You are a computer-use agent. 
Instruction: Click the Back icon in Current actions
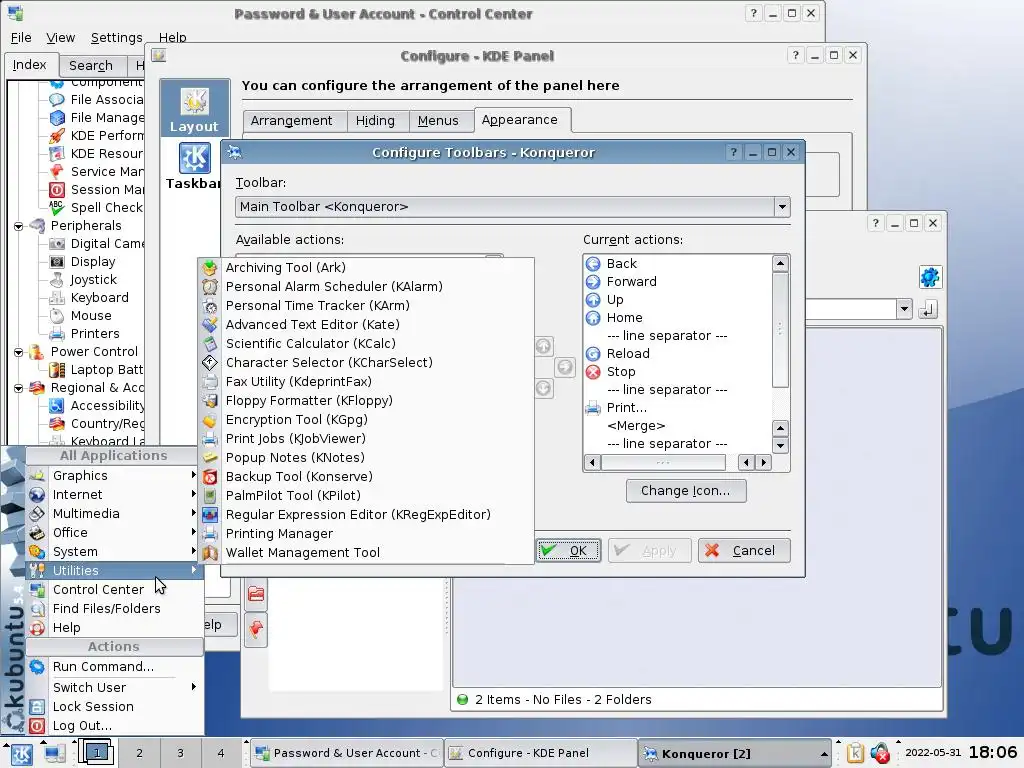coord(593,264)
